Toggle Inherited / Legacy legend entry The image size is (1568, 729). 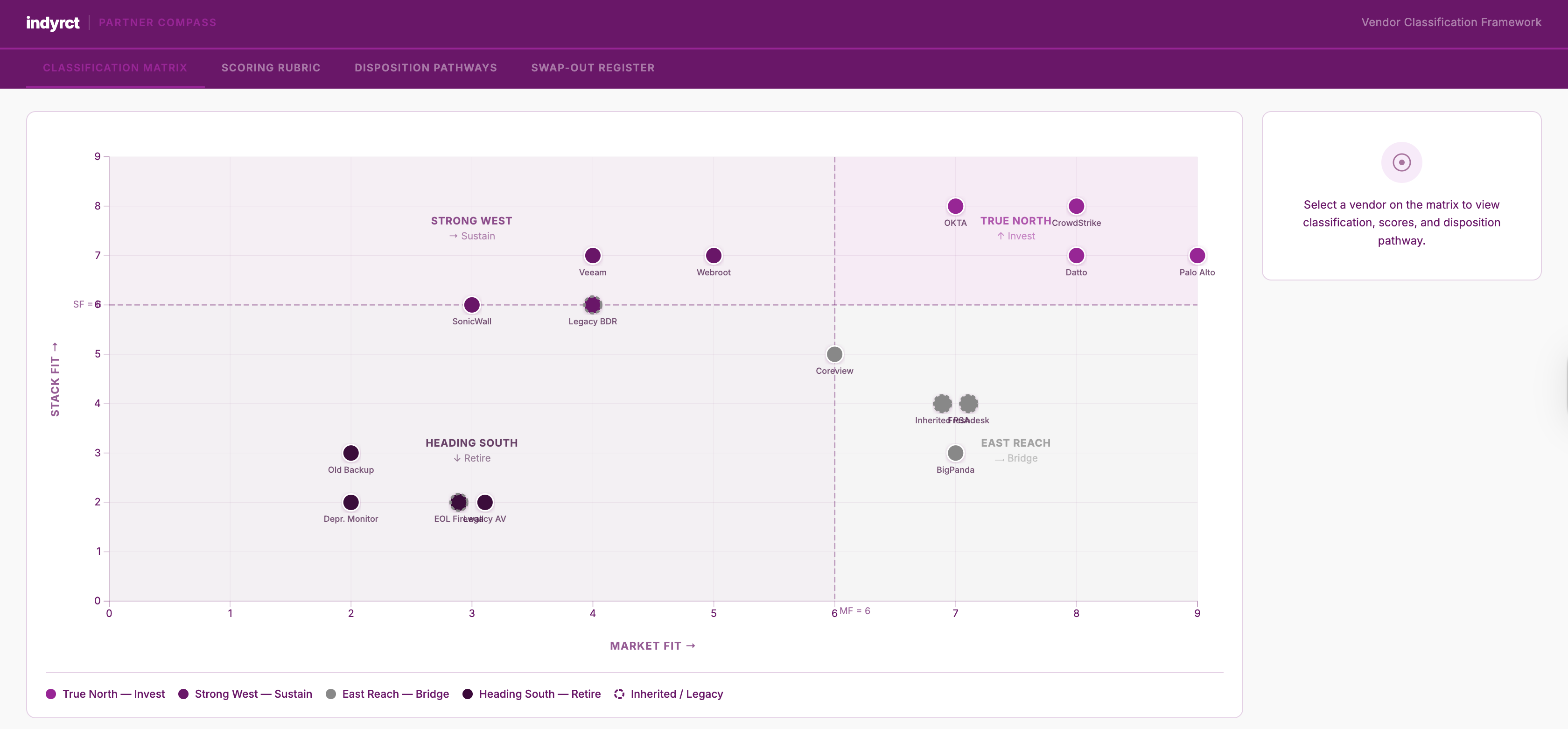pos(668,694)
